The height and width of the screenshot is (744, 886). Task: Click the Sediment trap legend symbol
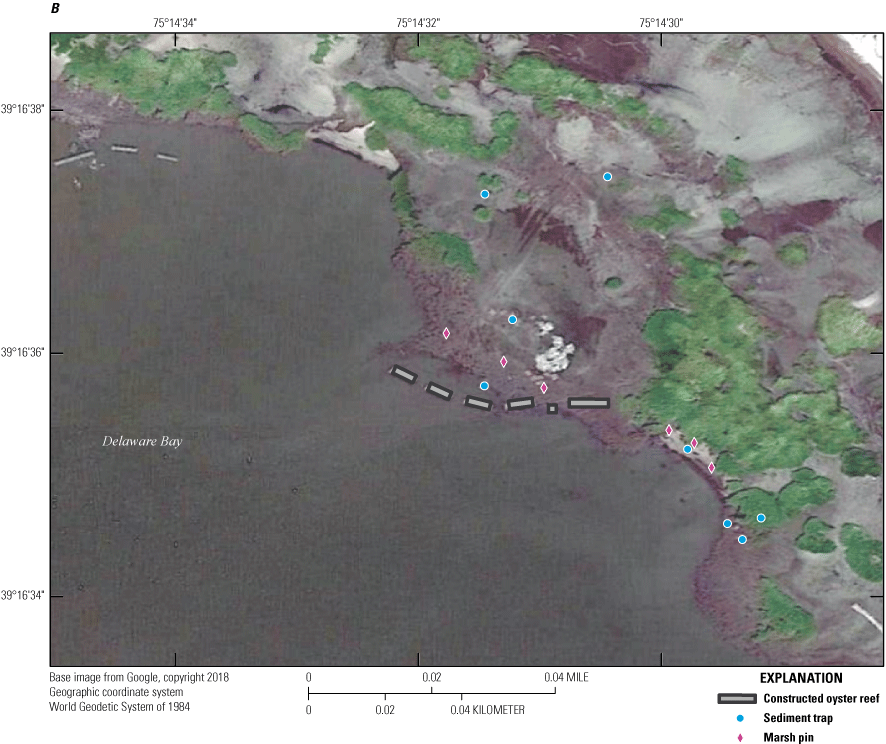pyautogui.click(x=739, y=718)
